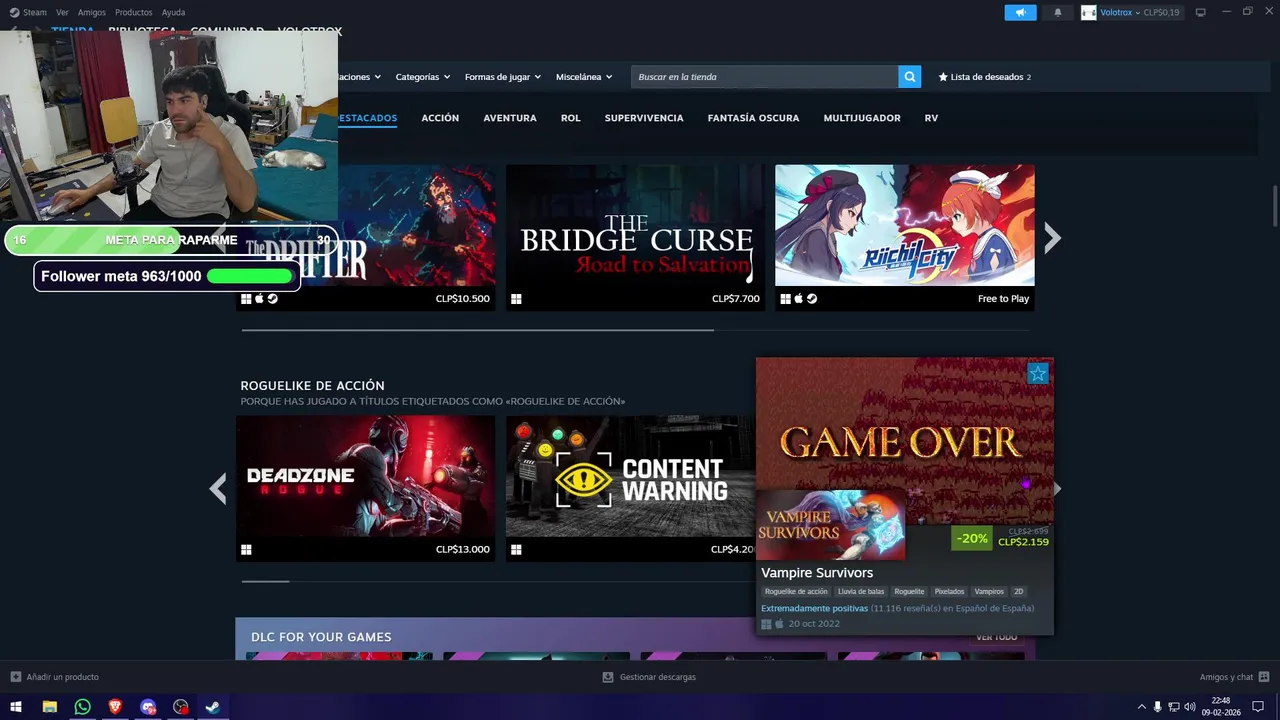This screenshot has width=1280, height=720.
Task: Open the OBS Studio taskbar icon
Action: point(181,707)
